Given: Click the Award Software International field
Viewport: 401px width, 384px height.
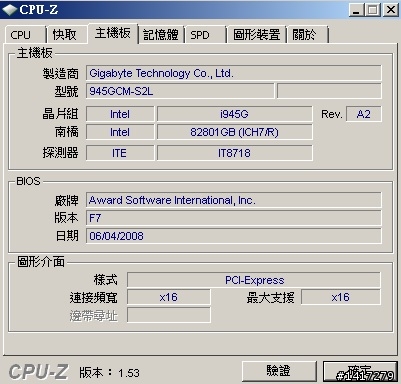Looking at the screenshot, I should tap(234, 200).
